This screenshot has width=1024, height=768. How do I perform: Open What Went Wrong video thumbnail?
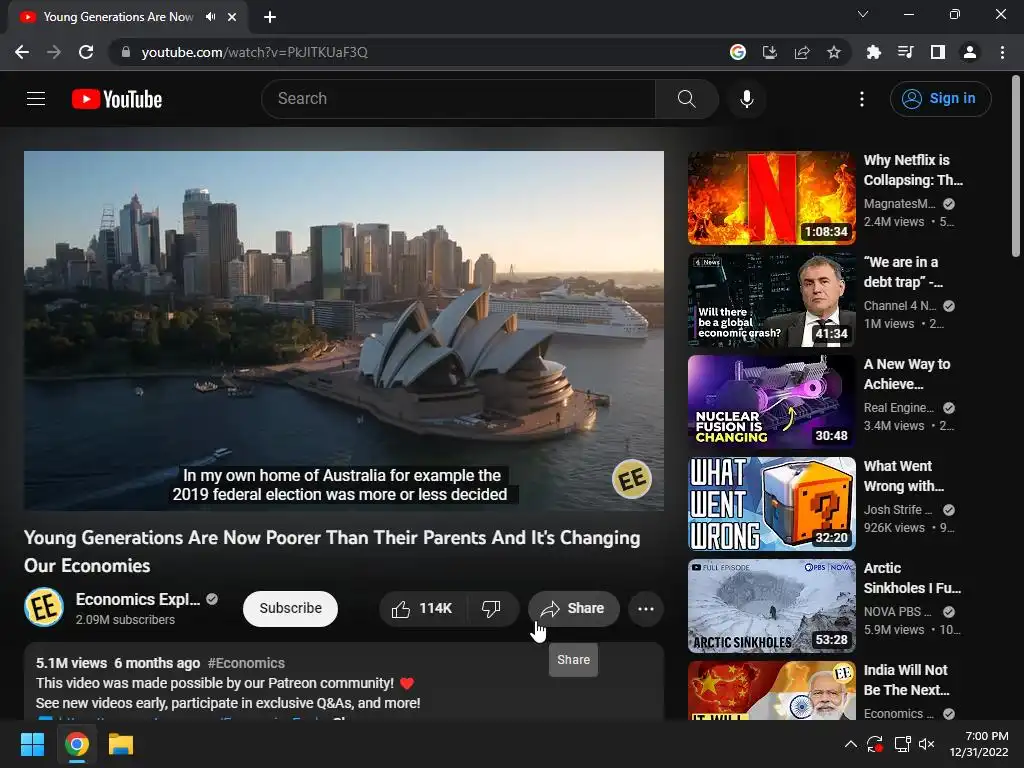pyautogui.click(x=771, y=504)
